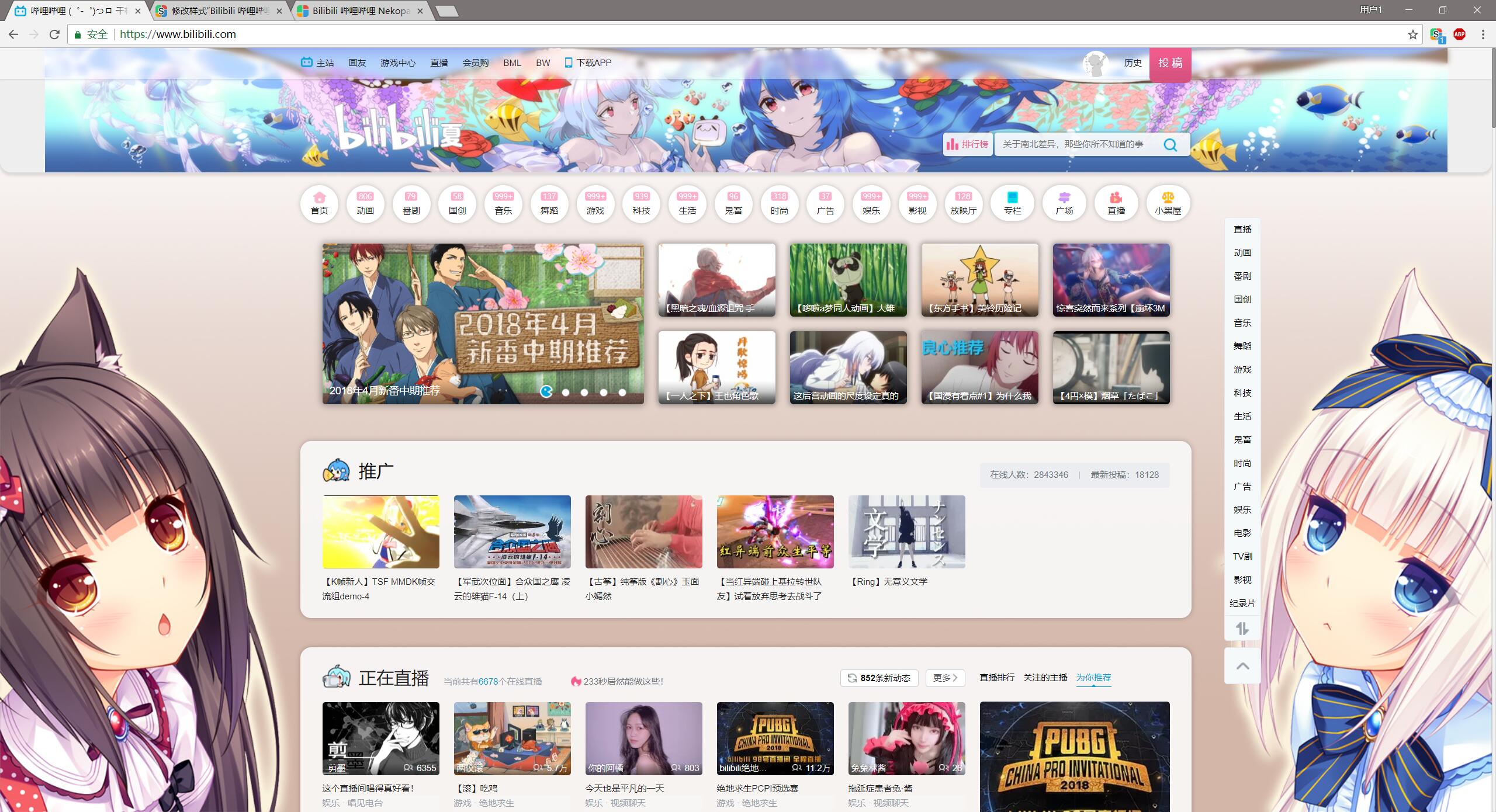Viewport: 1496px width, 812px height.
Task: Click the address bar URL
Action: 178,34
